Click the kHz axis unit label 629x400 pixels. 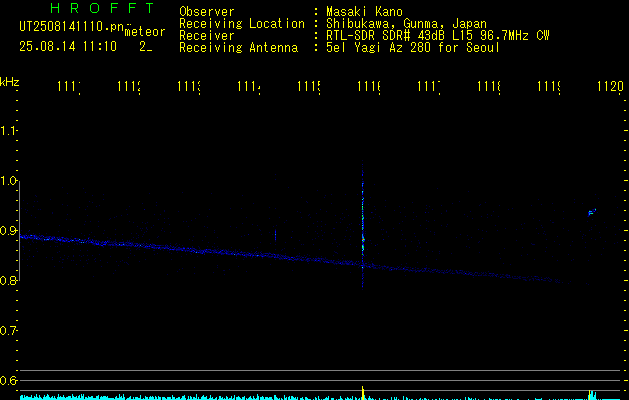tap(9, 82)
